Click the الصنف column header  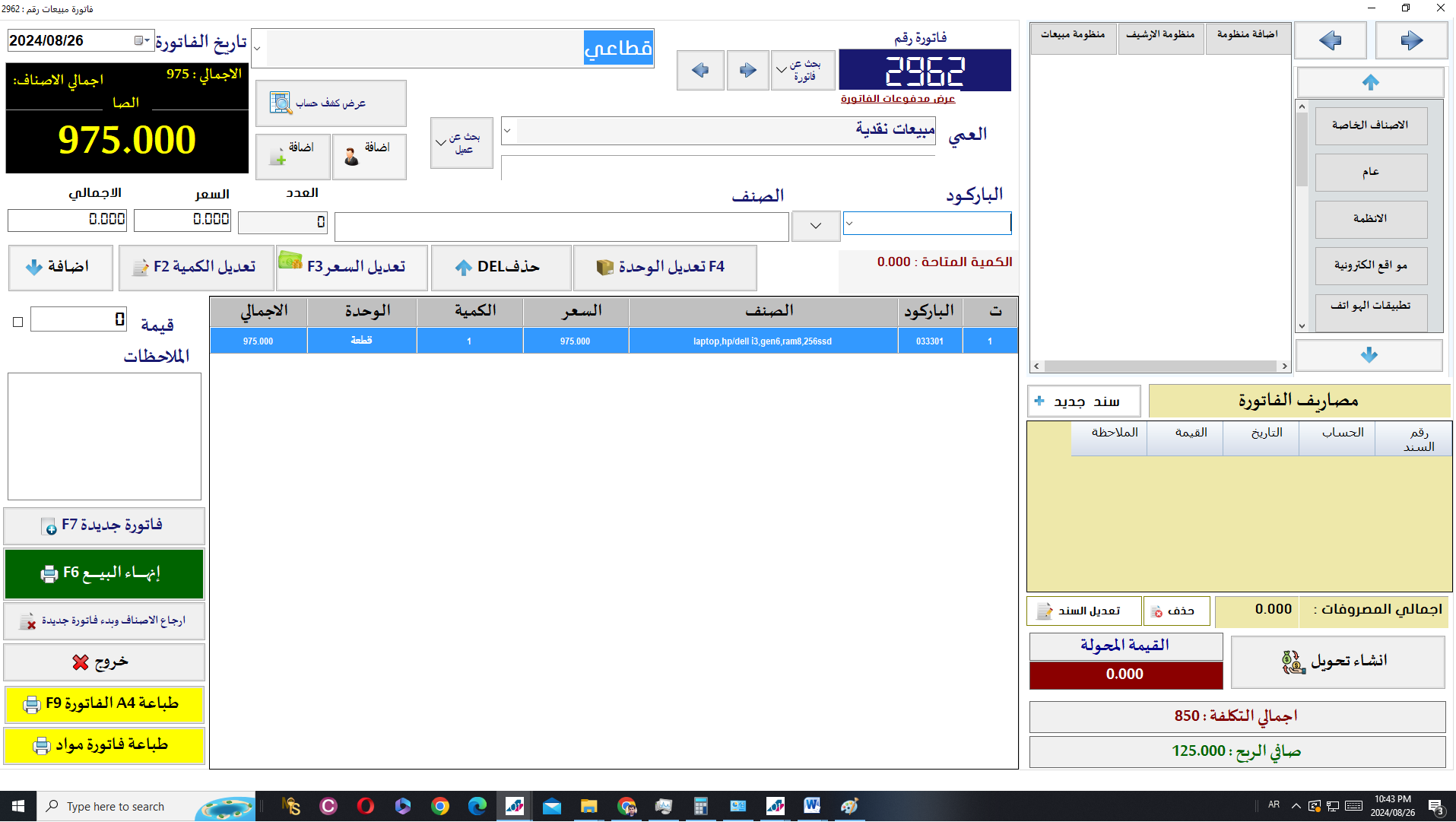point(763,312)
